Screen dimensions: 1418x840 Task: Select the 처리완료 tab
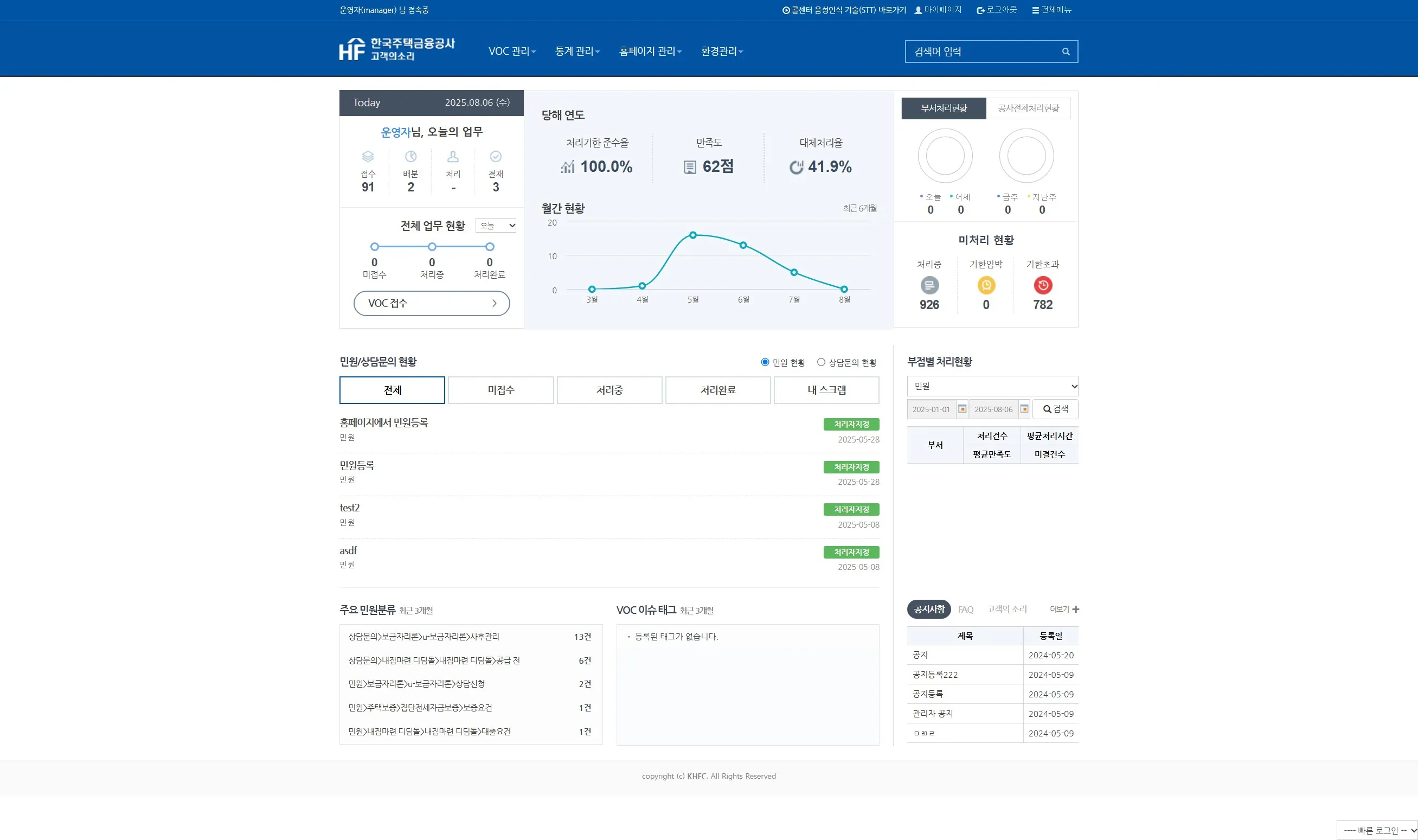718,390
